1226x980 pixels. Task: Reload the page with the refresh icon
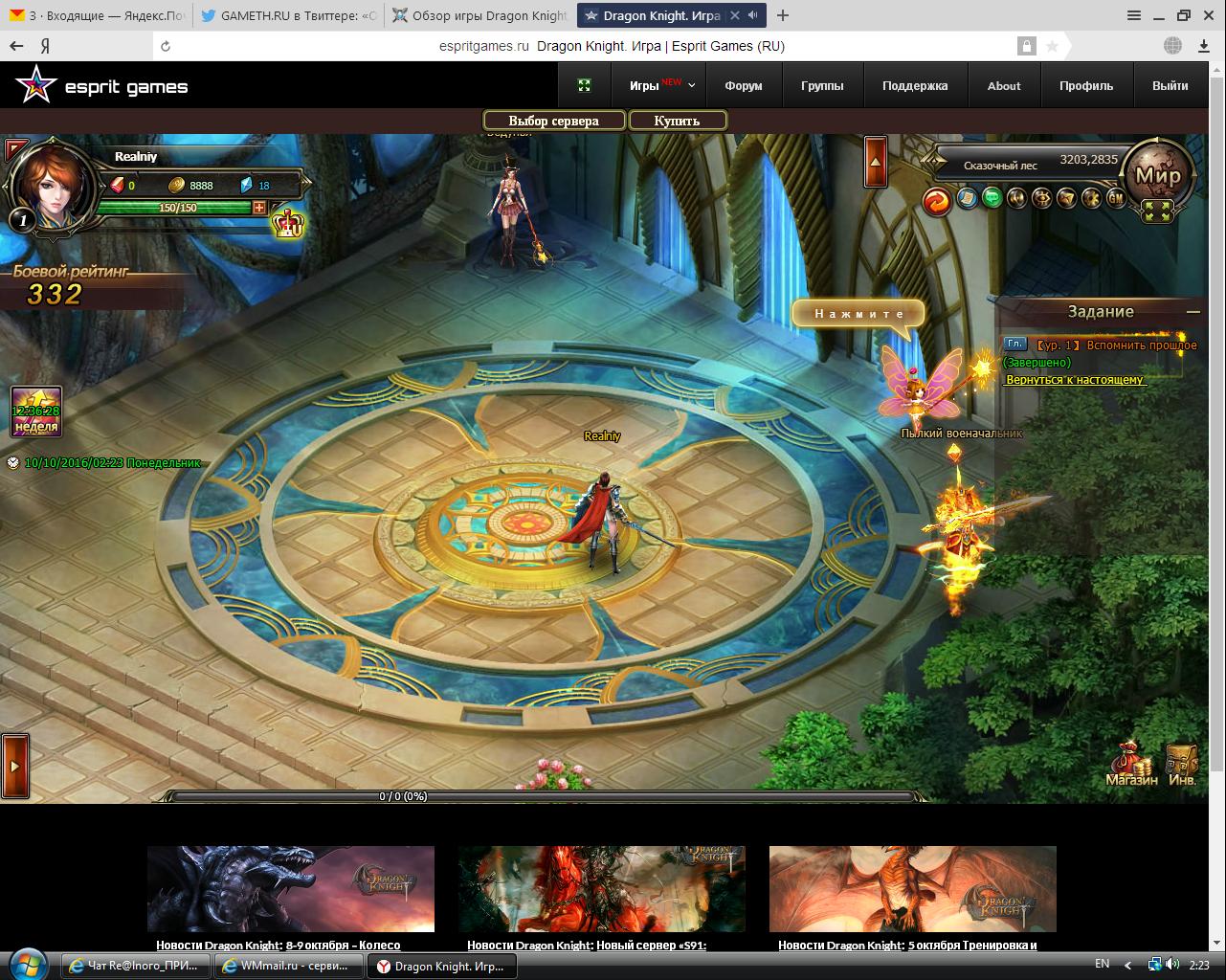[166, 46]
